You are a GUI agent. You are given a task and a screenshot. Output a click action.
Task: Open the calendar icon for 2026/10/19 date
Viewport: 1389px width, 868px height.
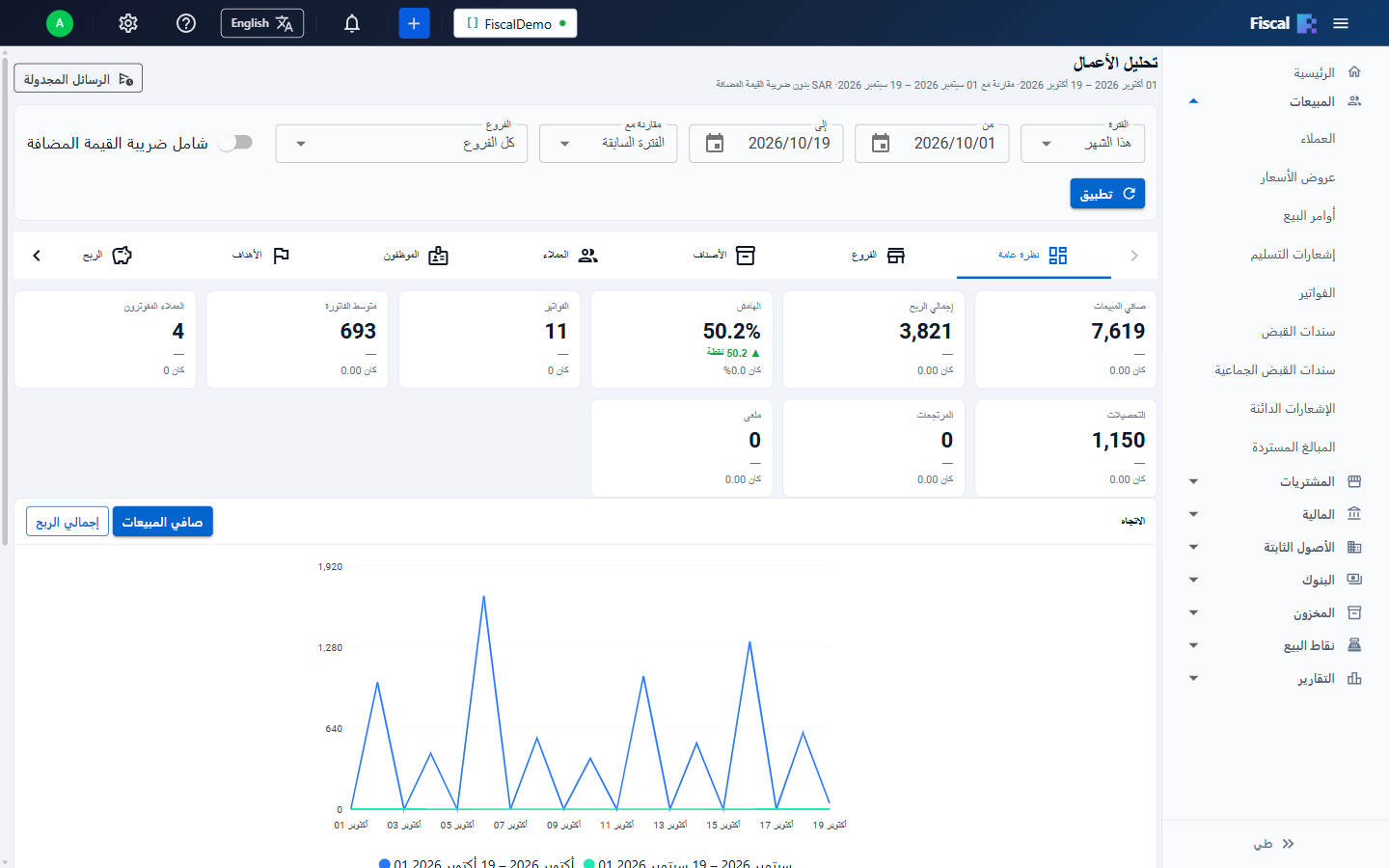coord(715,143)
